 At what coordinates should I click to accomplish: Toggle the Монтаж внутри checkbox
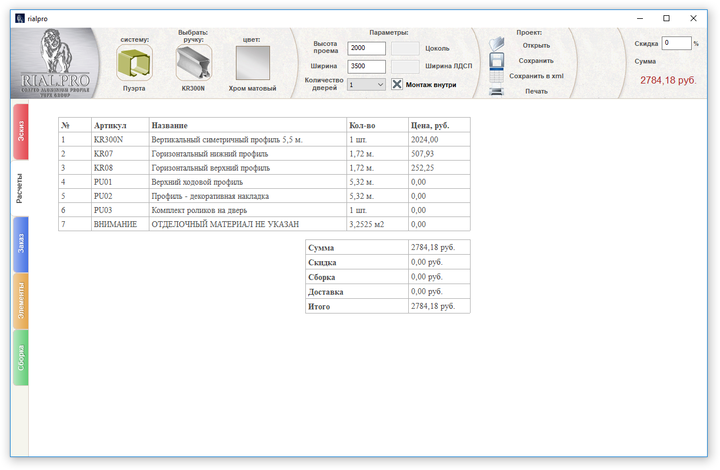coord(397,85)
